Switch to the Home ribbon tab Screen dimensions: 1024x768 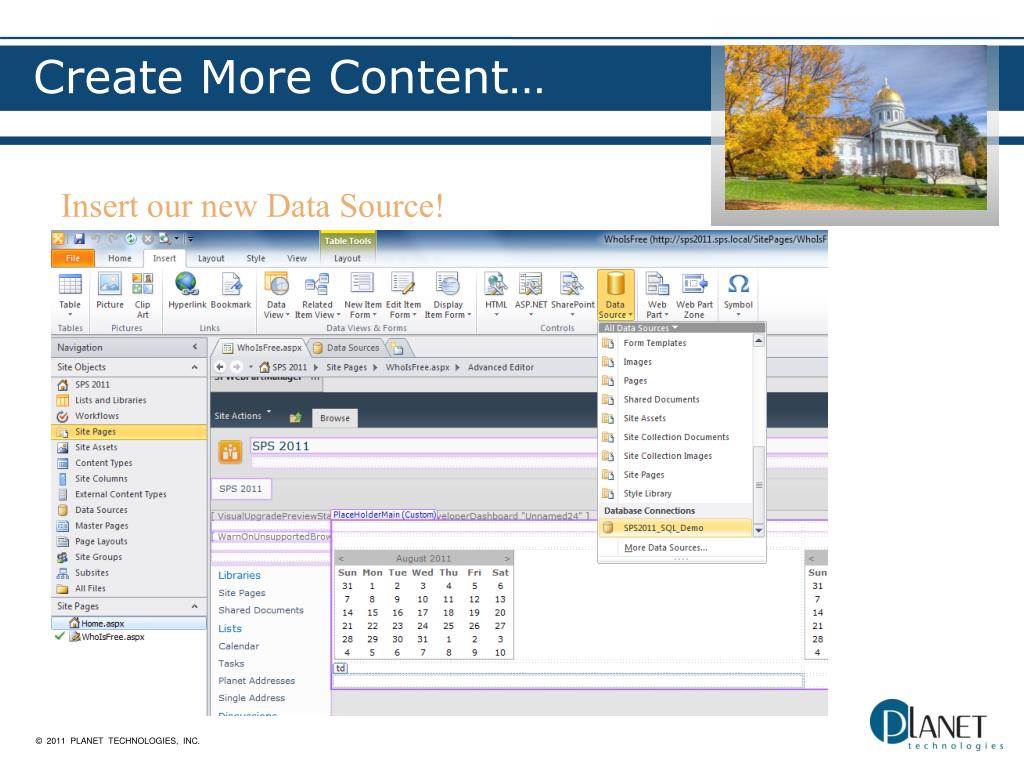tap(120, 259)
